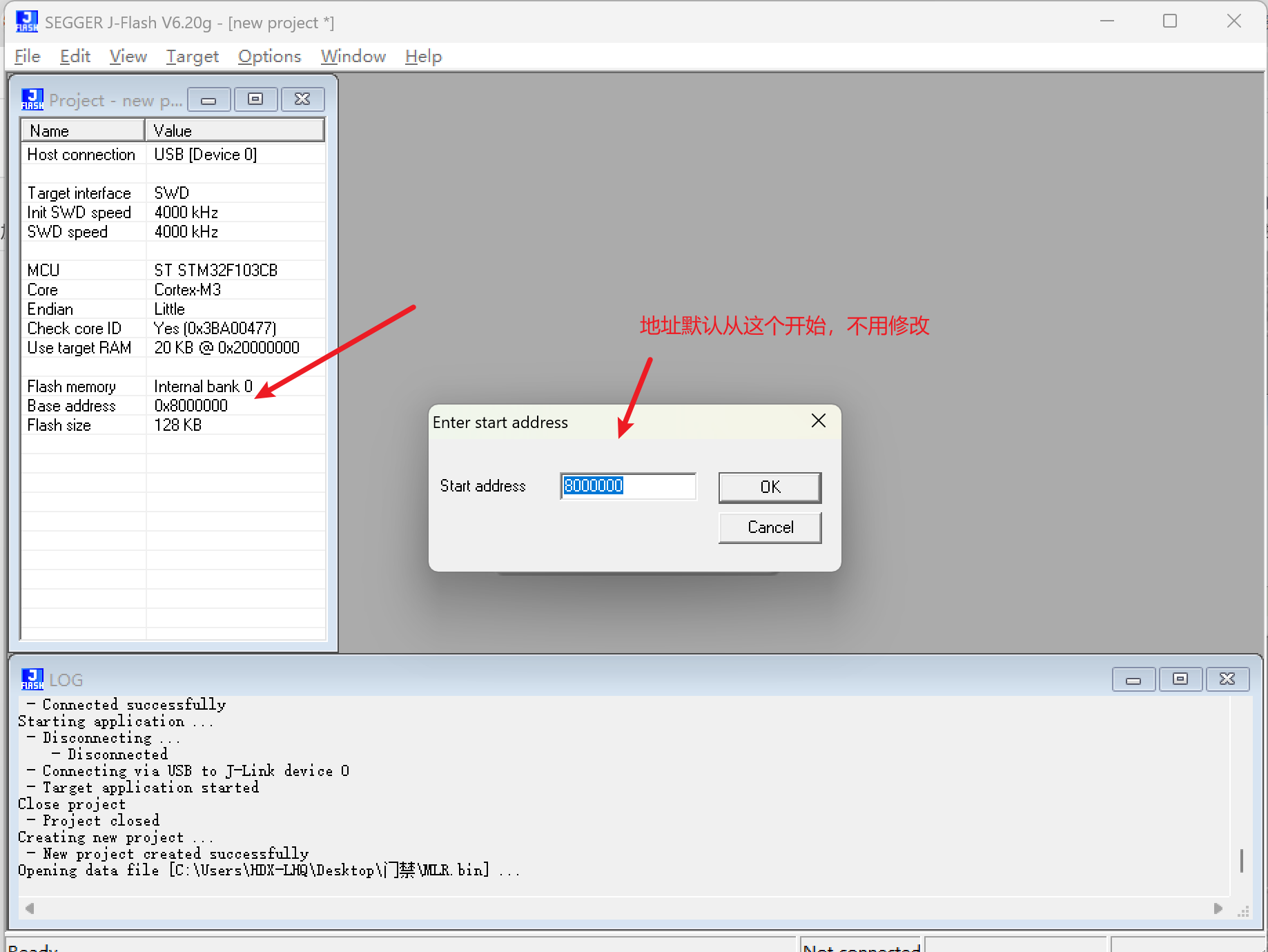Select 'USB [Device 0]' value
The image size is (1268, 952).
(x=206, y=155)
